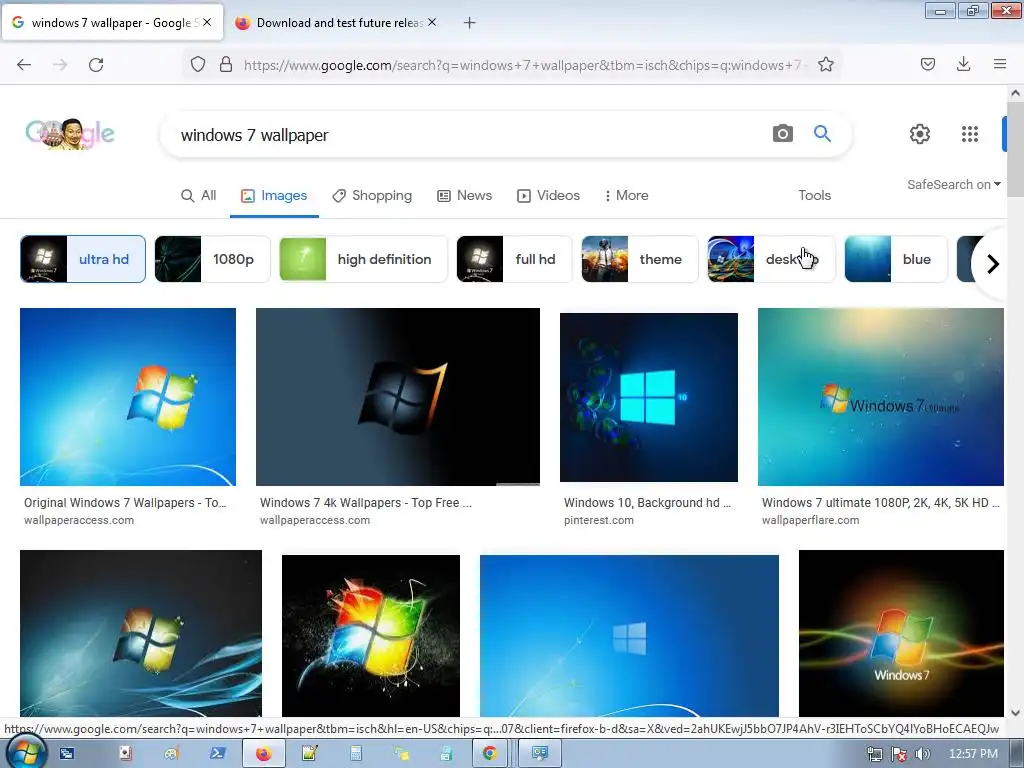Image resolution: width=1024 pixels, height=768 pixels.
Task: Open Firefox from the taskbar
Action: [263, 754]
